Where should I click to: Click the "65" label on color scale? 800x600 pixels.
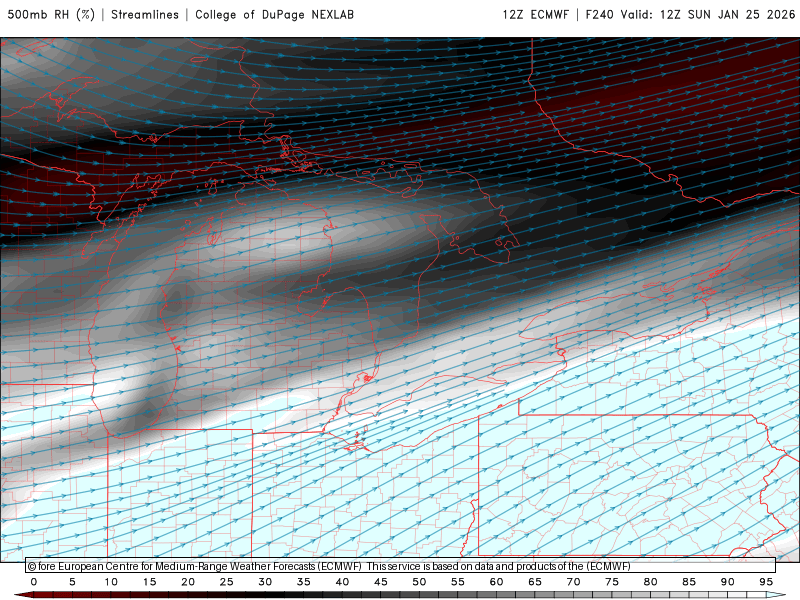[535, 582]
